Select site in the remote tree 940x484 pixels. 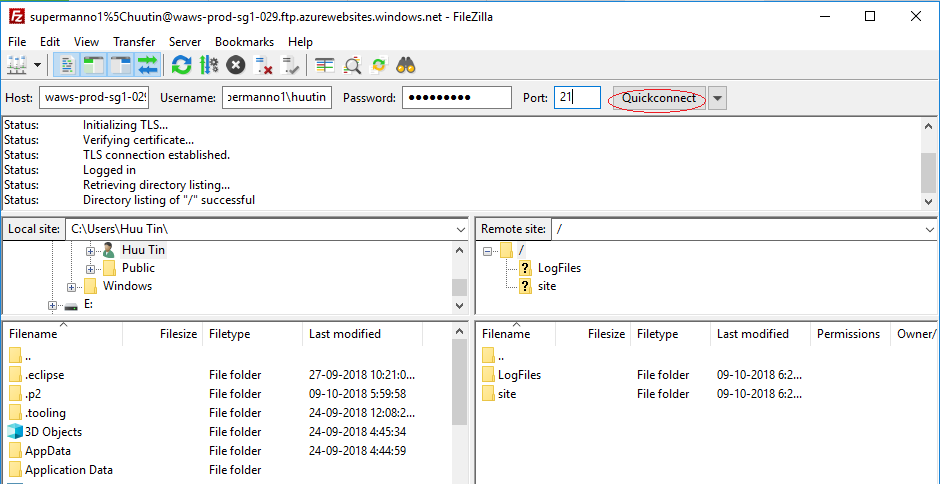click(547, 286)
